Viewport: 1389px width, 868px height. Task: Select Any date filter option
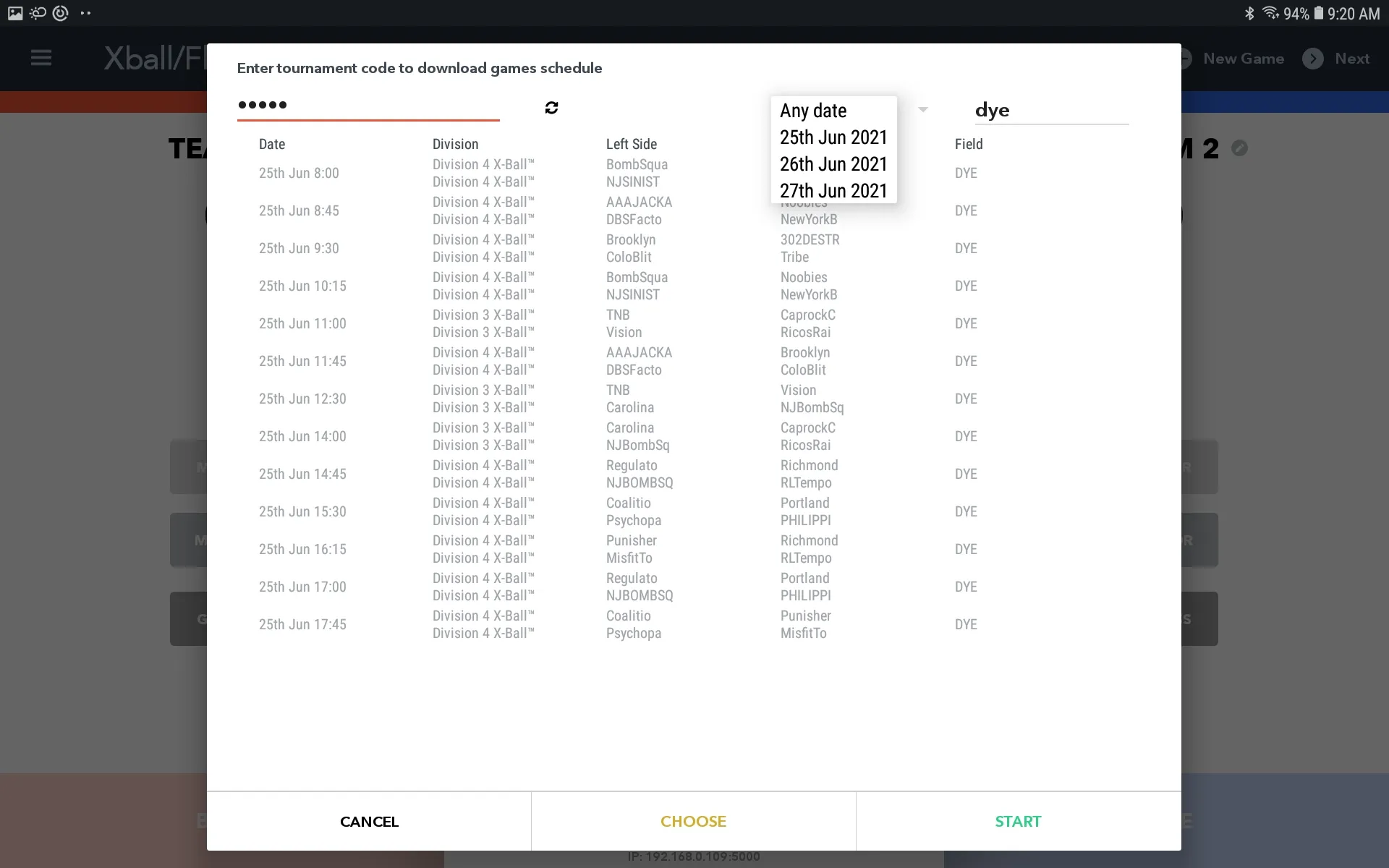(813, 110)
